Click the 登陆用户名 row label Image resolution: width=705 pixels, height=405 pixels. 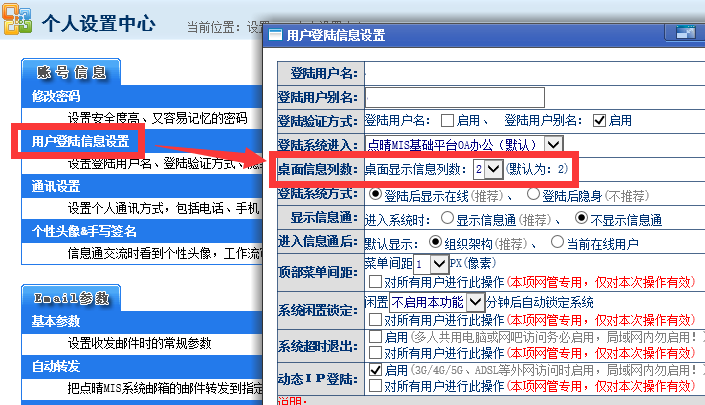tap(324, 73)
